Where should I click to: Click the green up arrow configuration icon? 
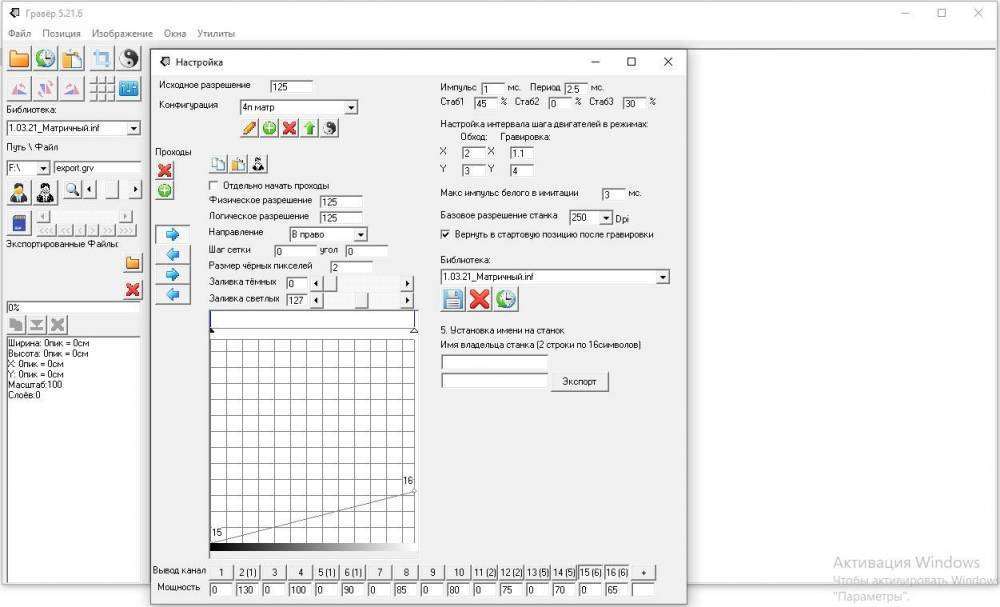tap(310, 128)
